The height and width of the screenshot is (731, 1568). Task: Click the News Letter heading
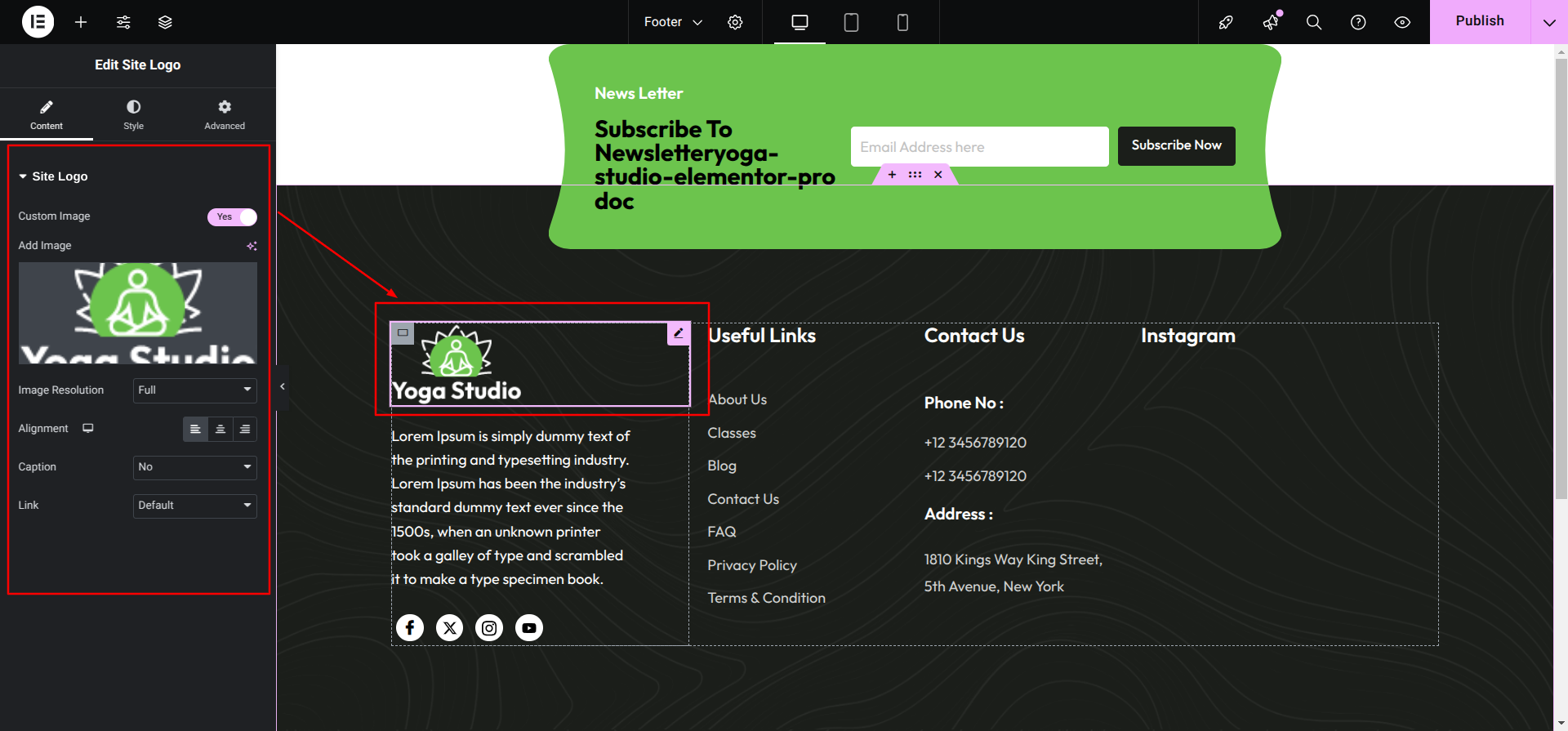coord(639,94)
